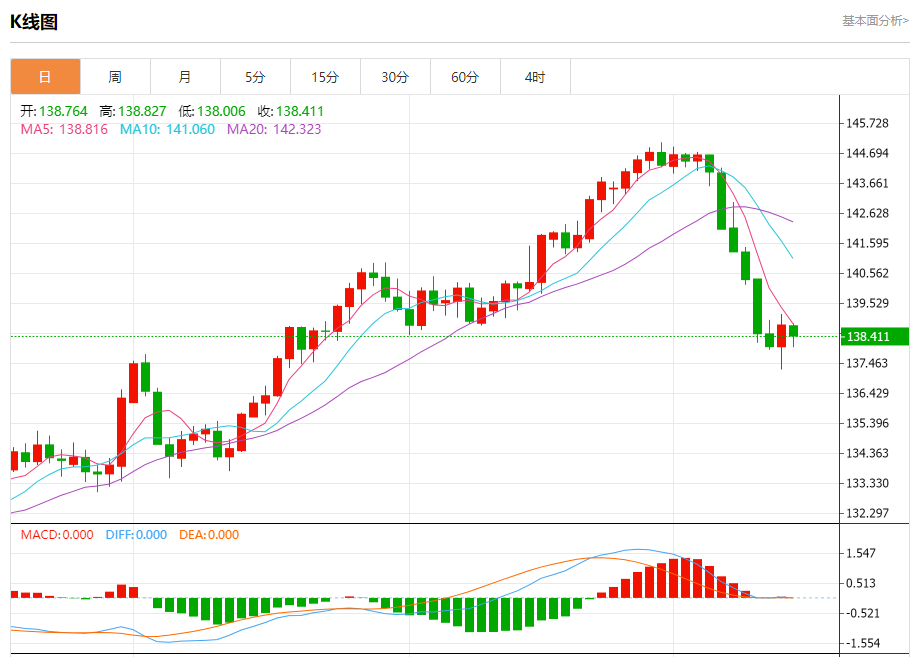Select the 日 daily chart tab
This screenshot has height=657, width=918.
coord(45,77)
